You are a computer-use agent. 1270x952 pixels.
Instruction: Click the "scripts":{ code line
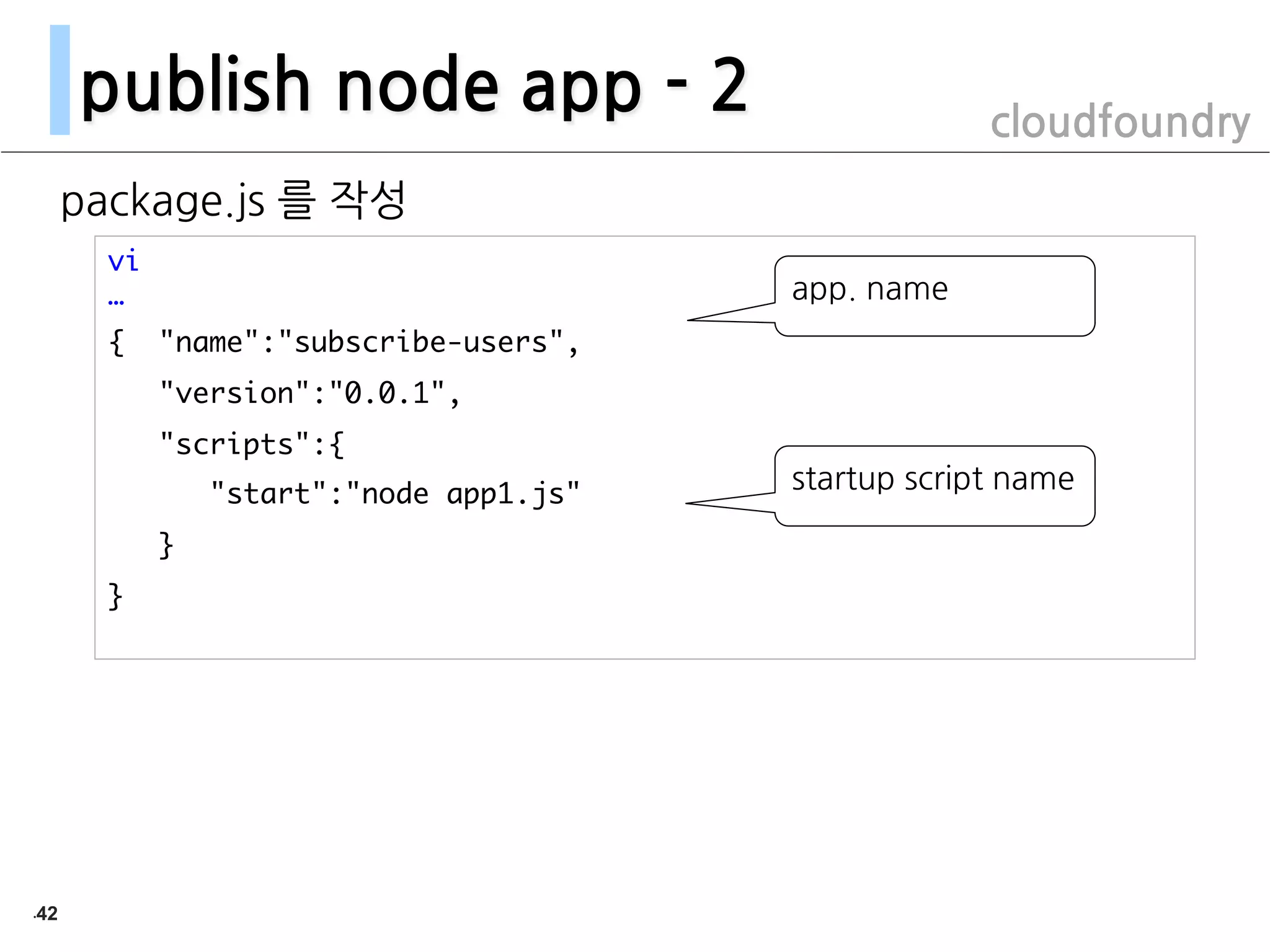click(252, 444)
